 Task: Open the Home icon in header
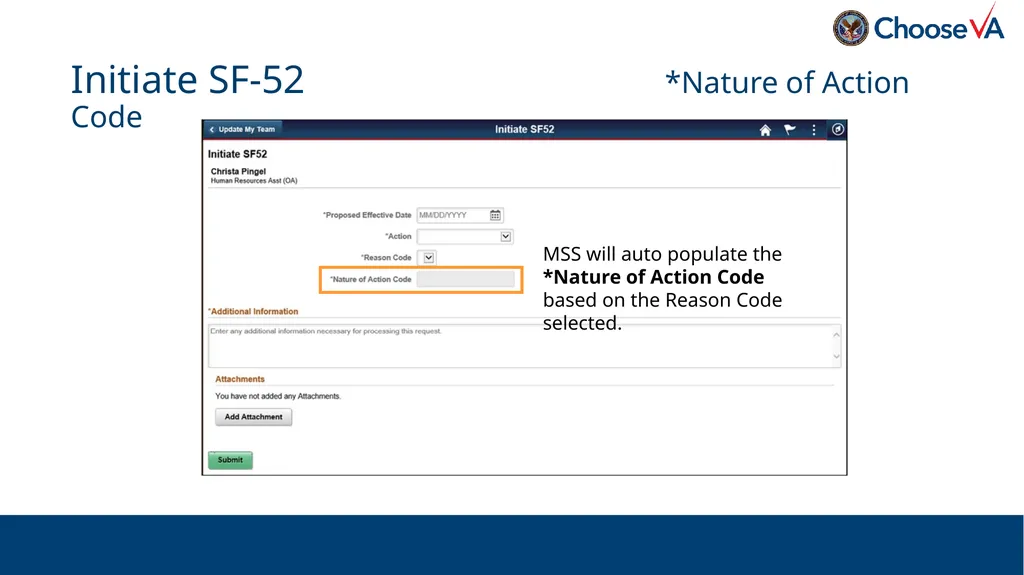click(765, 130)
